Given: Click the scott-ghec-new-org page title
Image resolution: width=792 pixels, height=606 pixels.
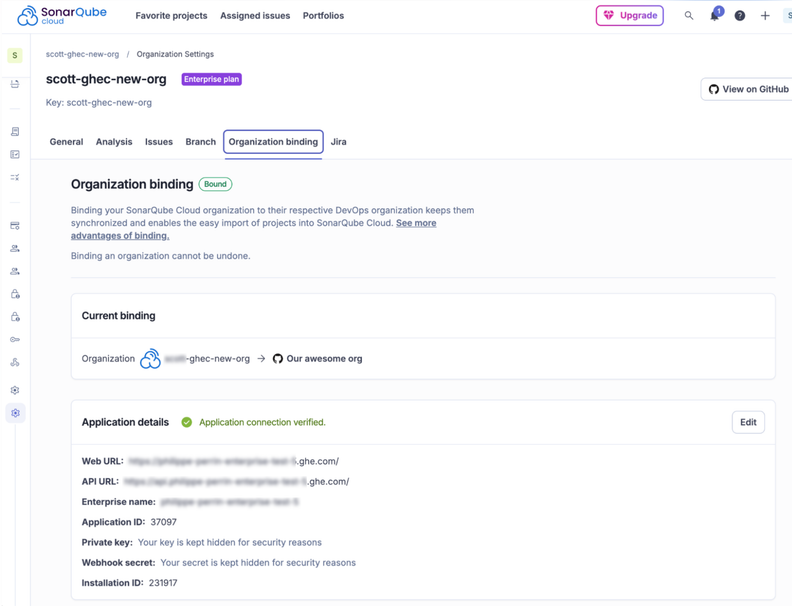Looking at the screenshot, I should click(106, 79).
